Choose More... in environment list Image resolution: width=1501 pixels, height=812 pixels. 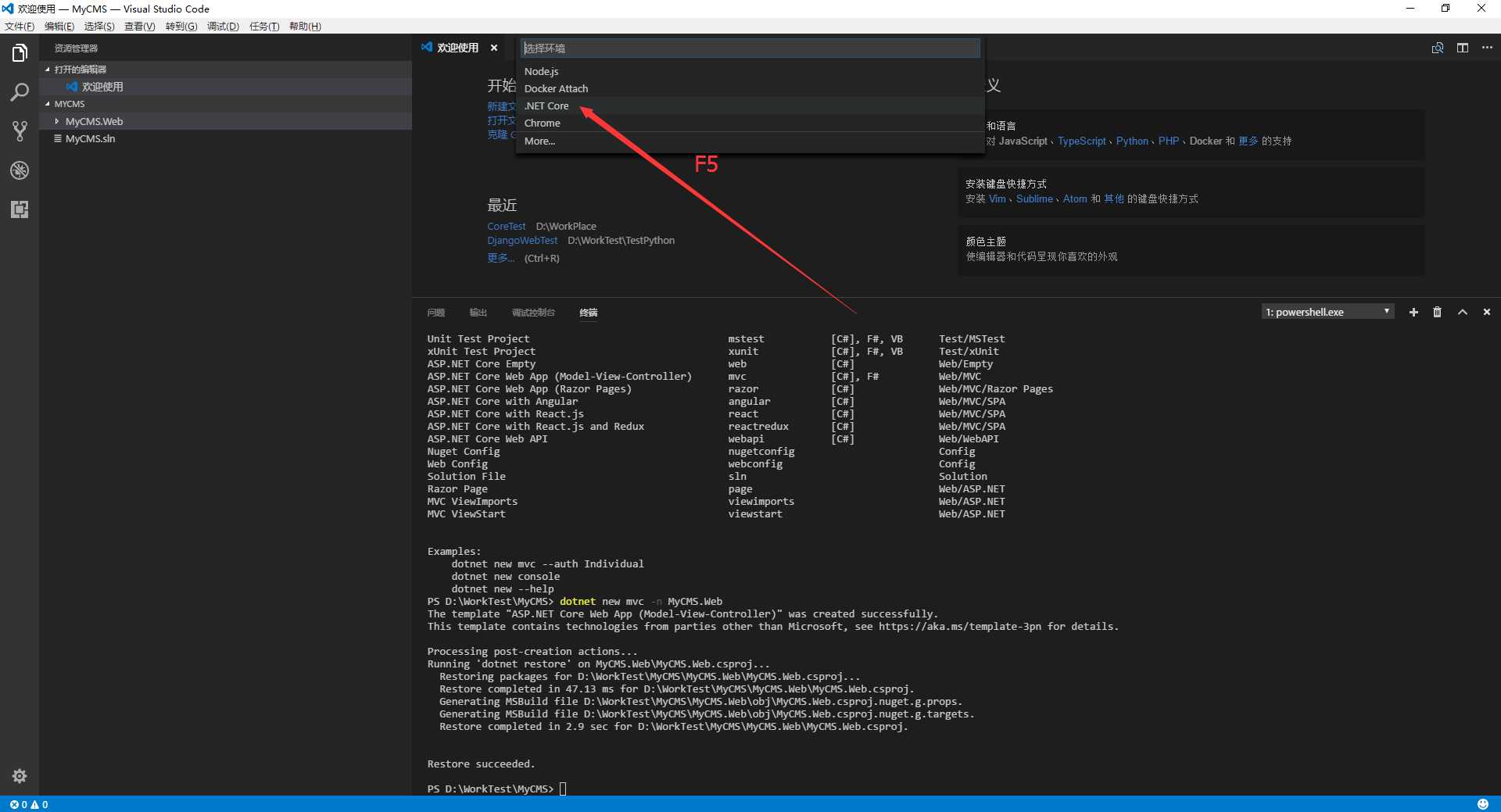(x=750, y=141)
